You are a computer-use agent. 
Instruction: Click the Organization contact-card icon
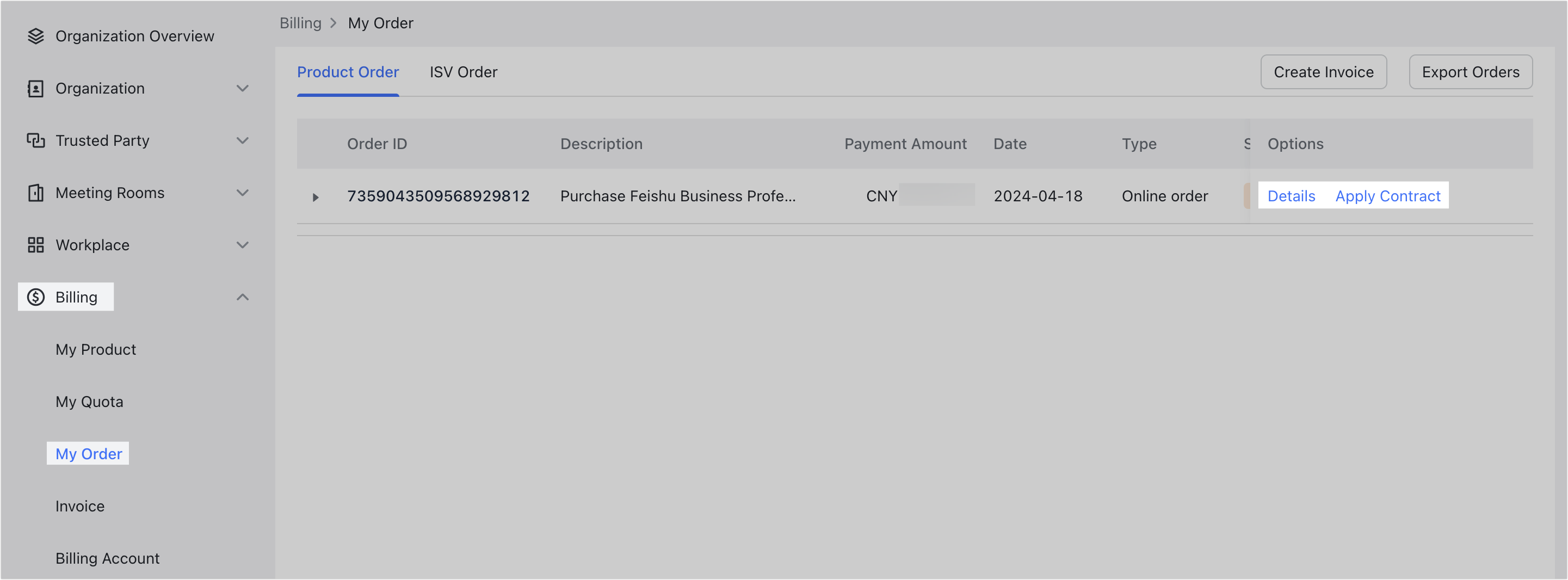pos(36,88)
